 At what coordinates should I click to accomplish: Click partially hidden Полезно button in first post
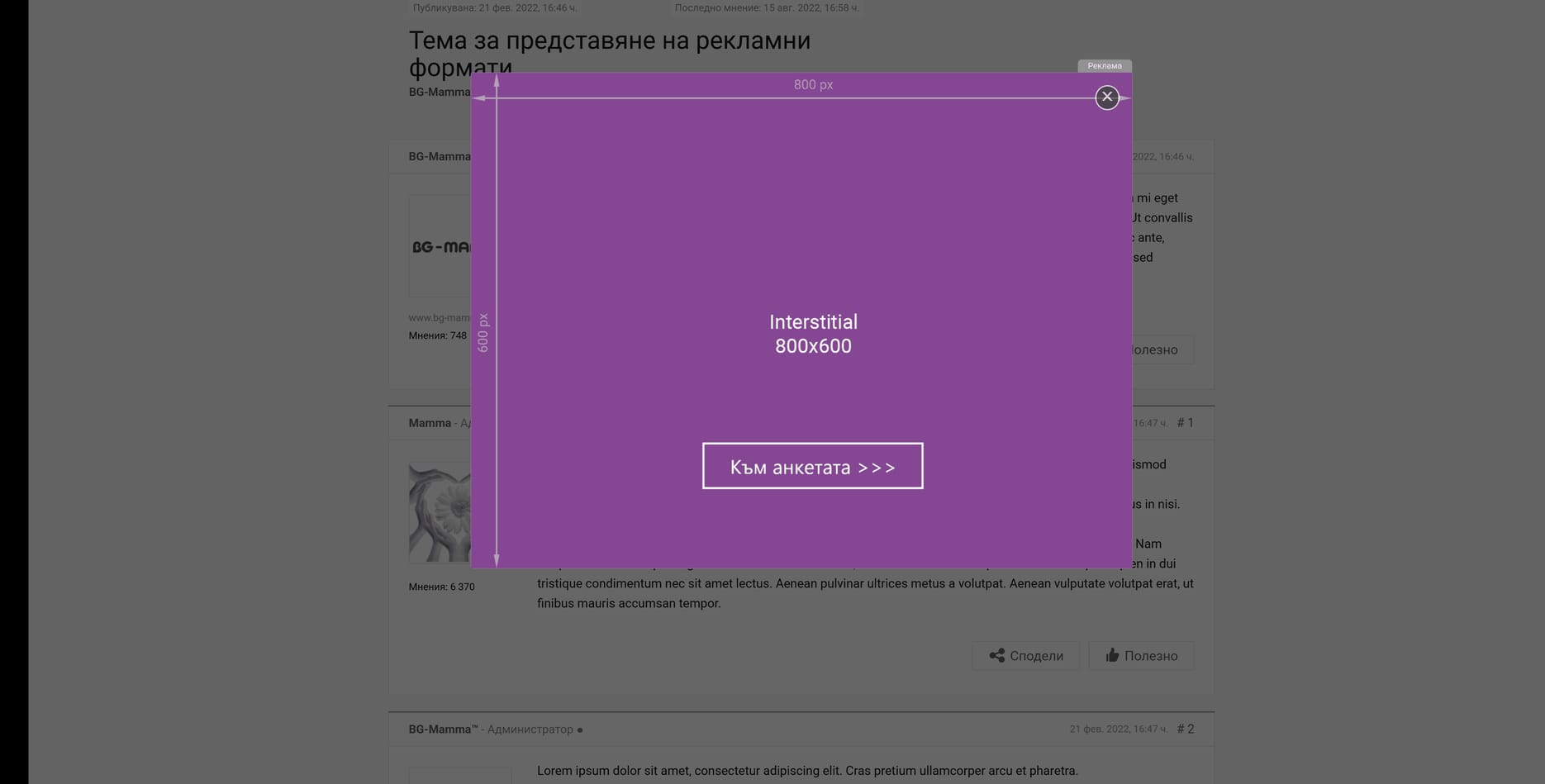point(1162,349)
